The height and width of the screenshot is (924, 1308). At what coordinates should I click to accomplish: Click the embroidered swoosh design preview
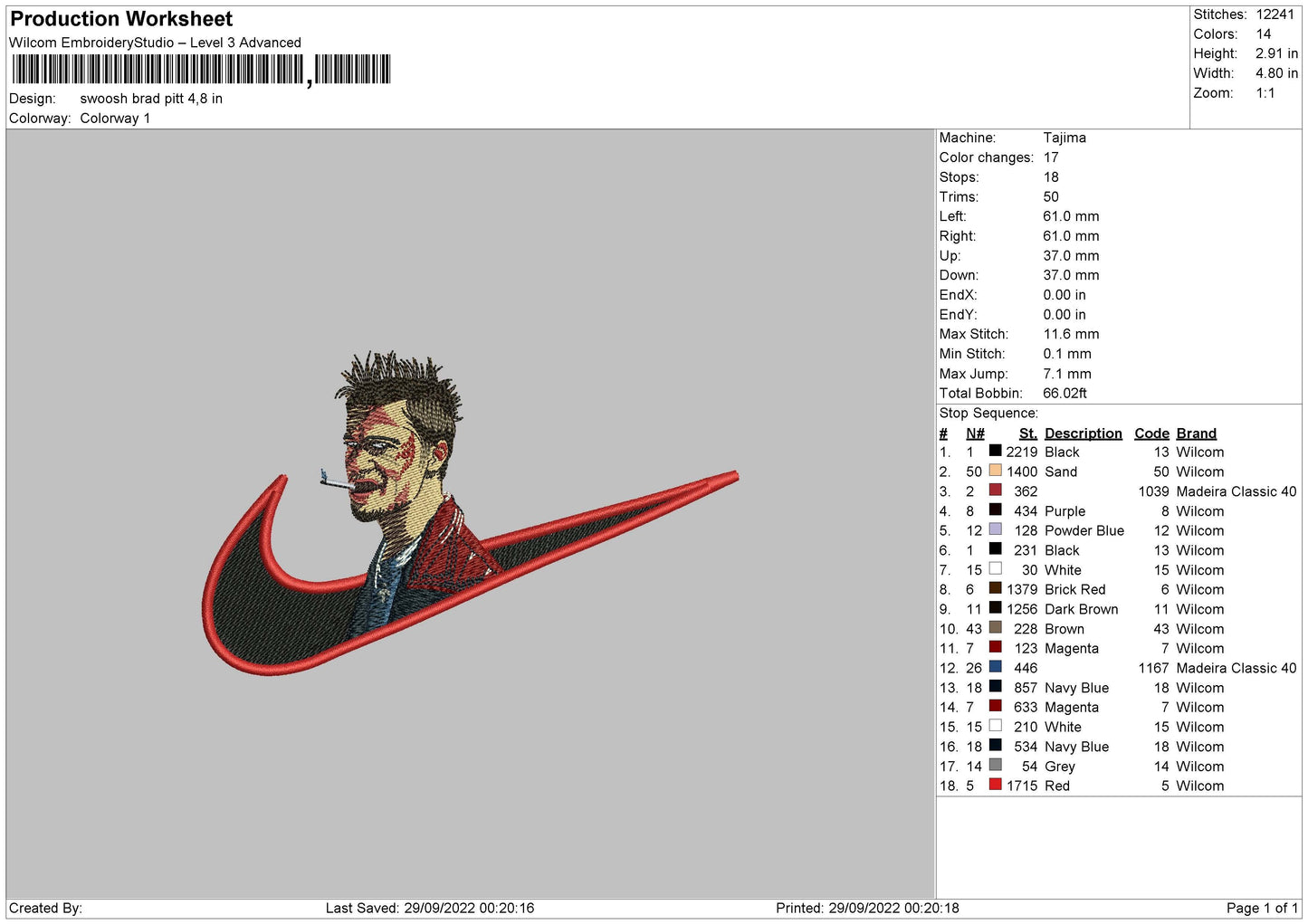(470, 512)
